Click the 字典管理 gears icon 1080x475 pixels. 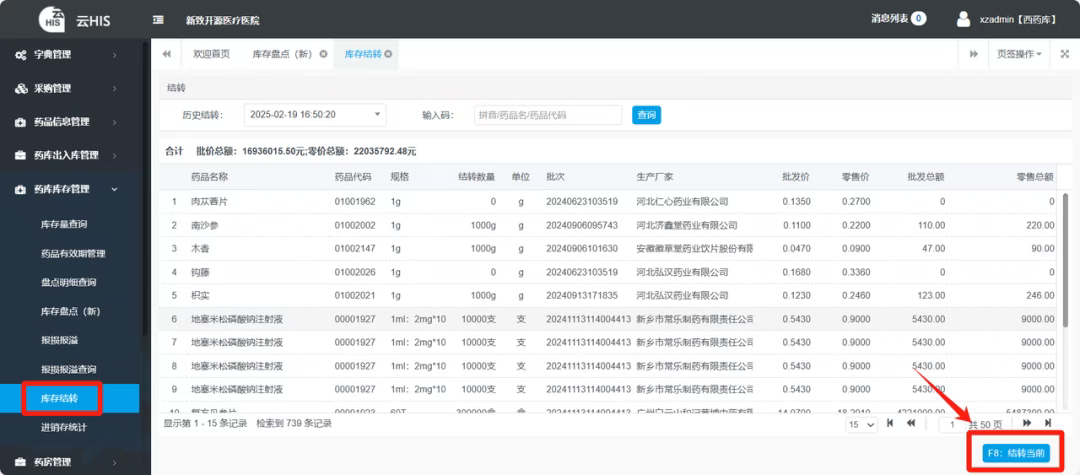pos(21,55)
